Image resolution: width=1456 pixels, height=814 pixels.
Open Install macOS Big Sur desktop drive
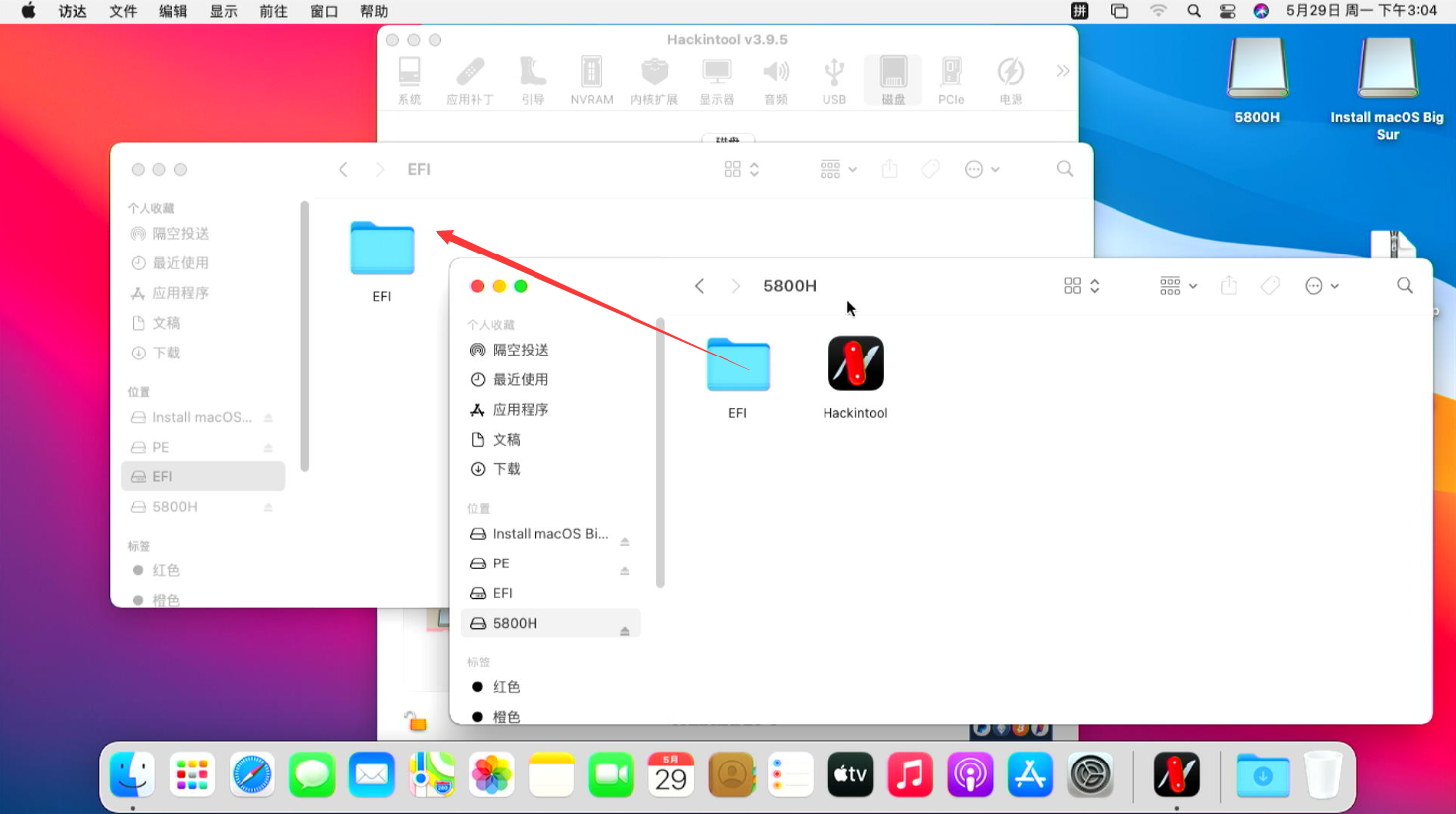[x=1387, y=88]
